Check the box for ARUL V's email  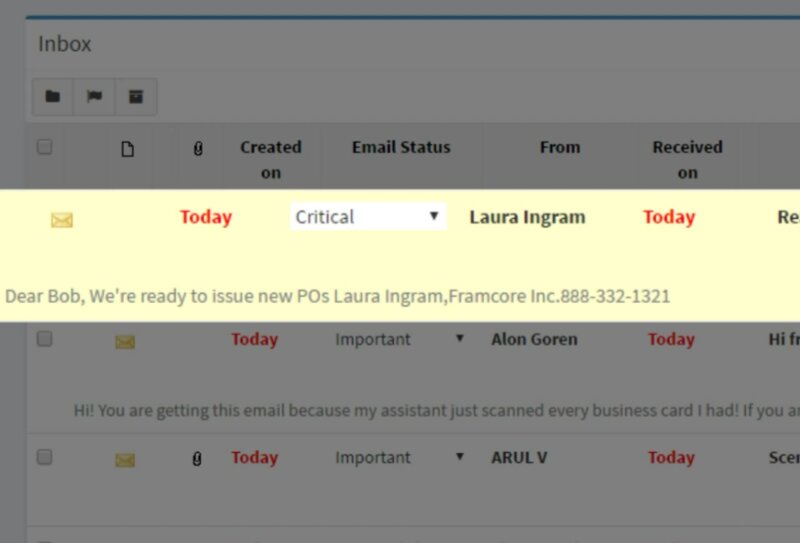point(44,457)
